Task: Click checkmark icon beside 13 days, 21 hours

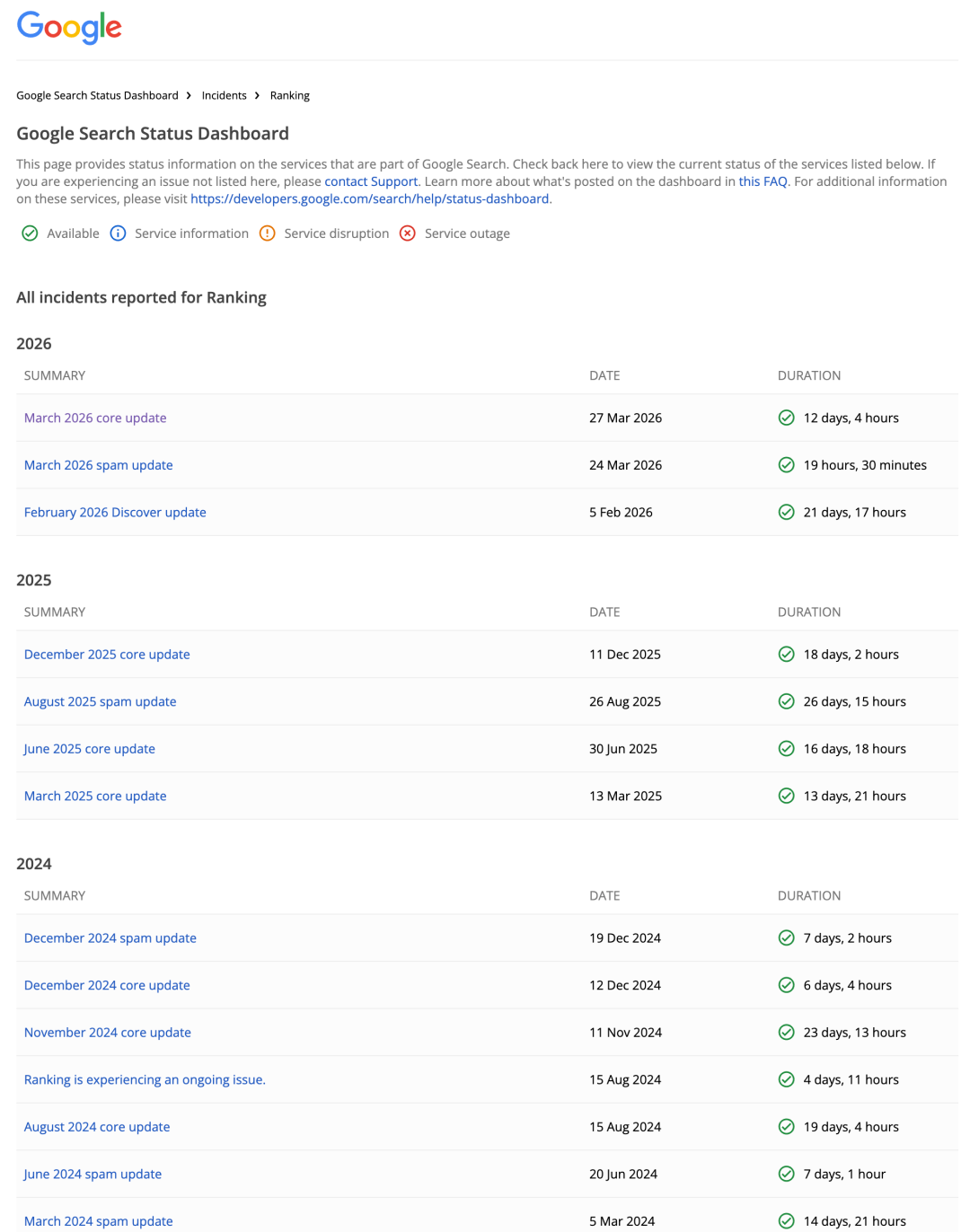Action: click(x=786, y=796)
